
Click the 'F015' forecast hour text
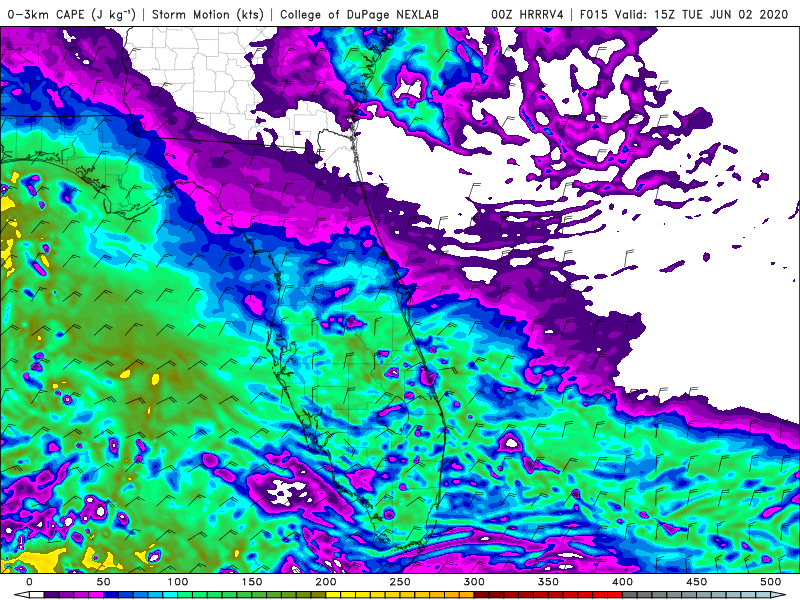pos(594,14)
